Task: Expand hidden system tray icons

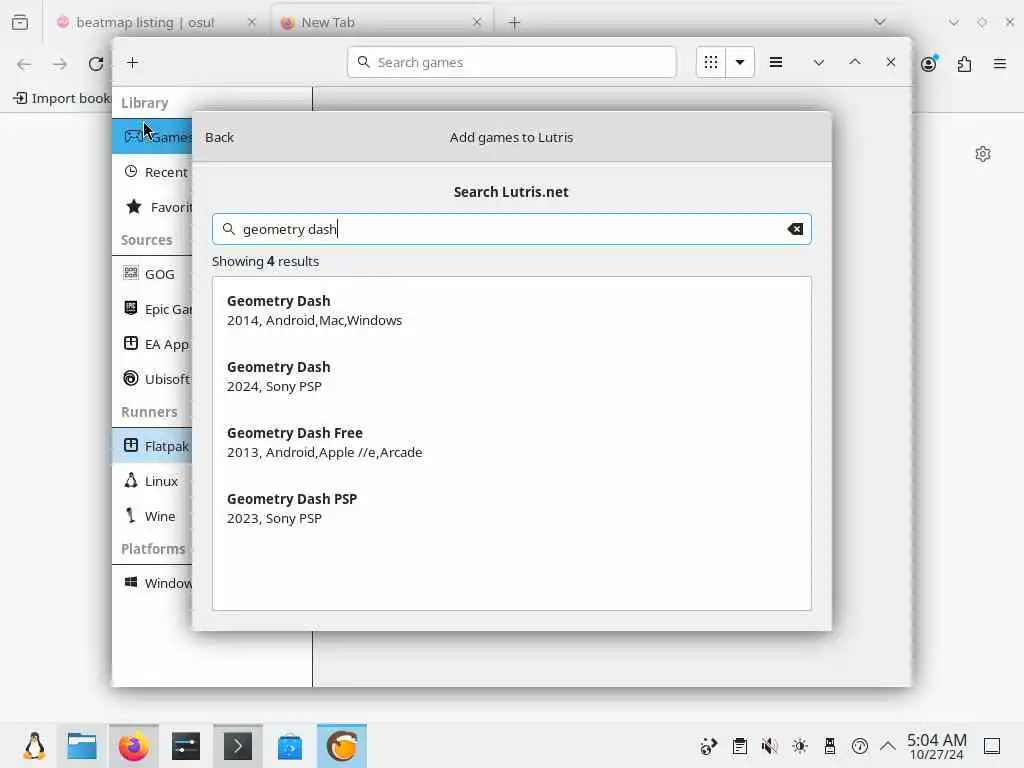Action: (888, 746)
